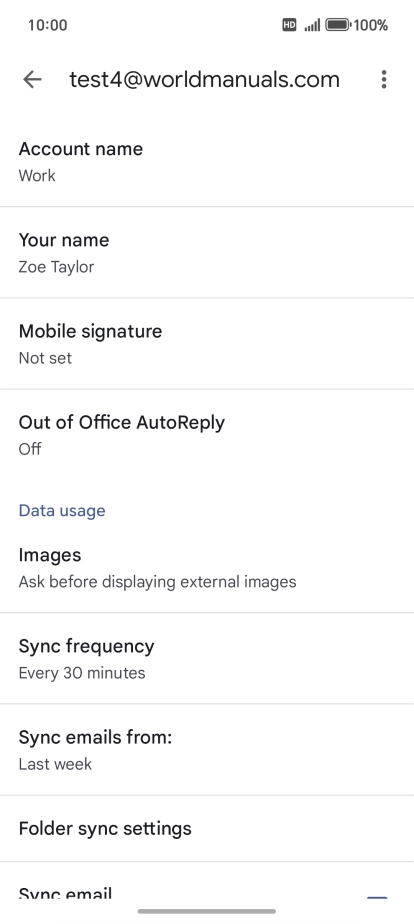This screenshot has height=924, width=414.
Task: Open Your name setting
Action: [x=207, y=252]
